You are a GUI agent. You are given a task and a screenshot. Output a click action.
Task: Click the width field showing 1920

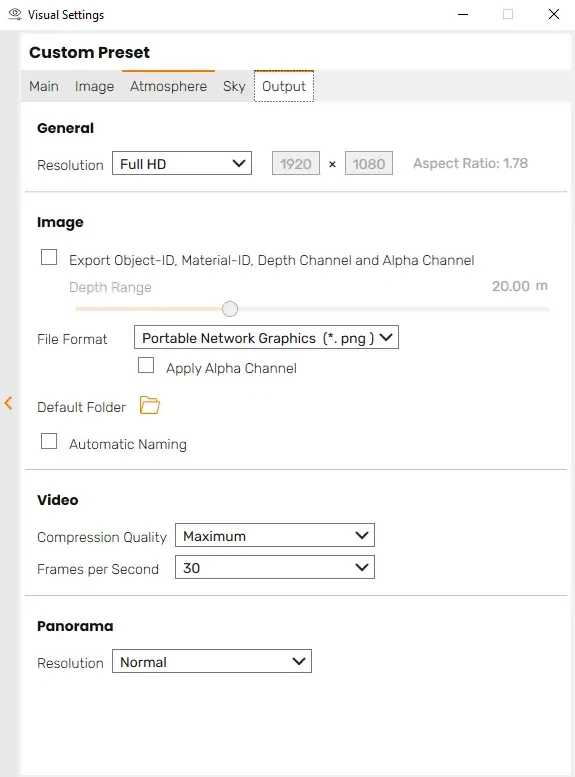[x=296, y=164]
